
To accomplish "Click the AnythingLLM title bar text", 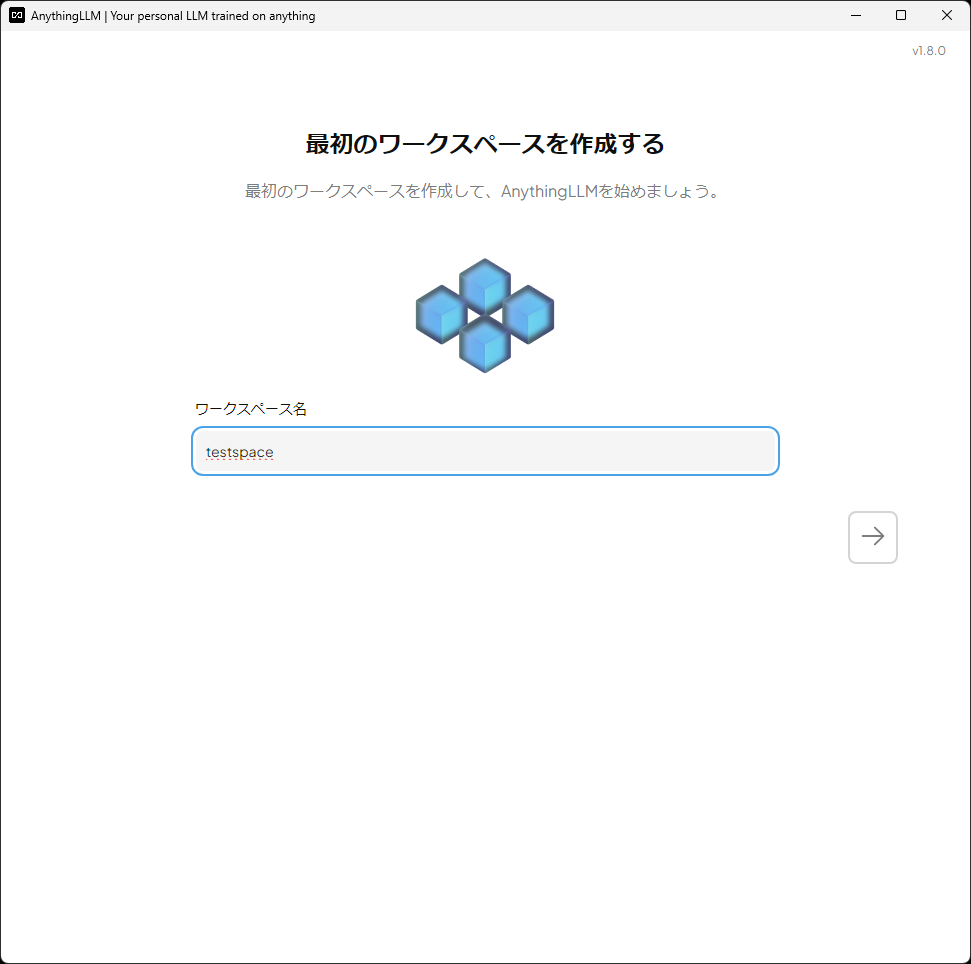I will tap(173, 15).
